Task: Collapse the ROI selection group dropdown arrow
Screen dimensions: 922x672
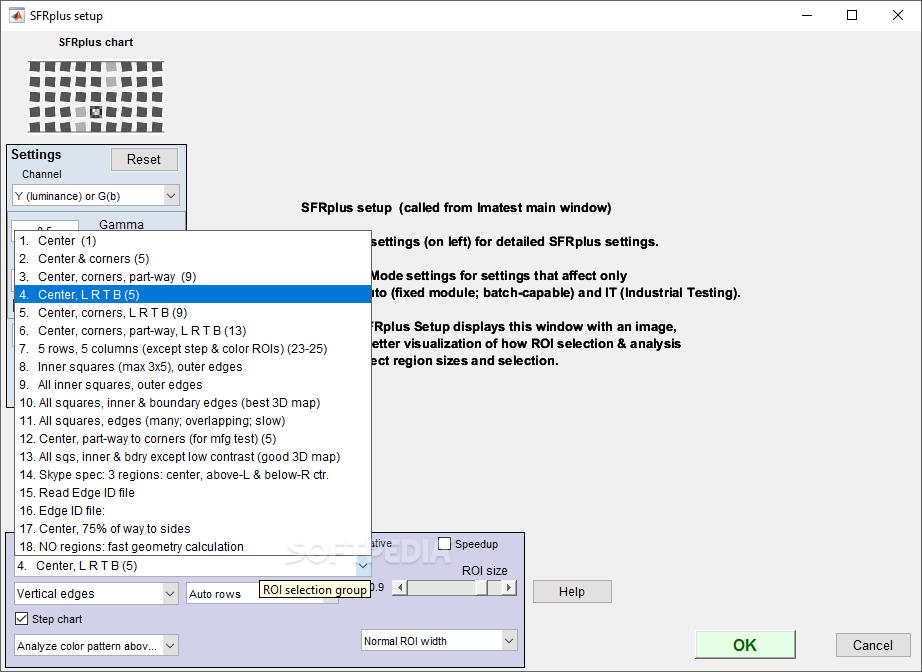Action: tap(363, 566)
